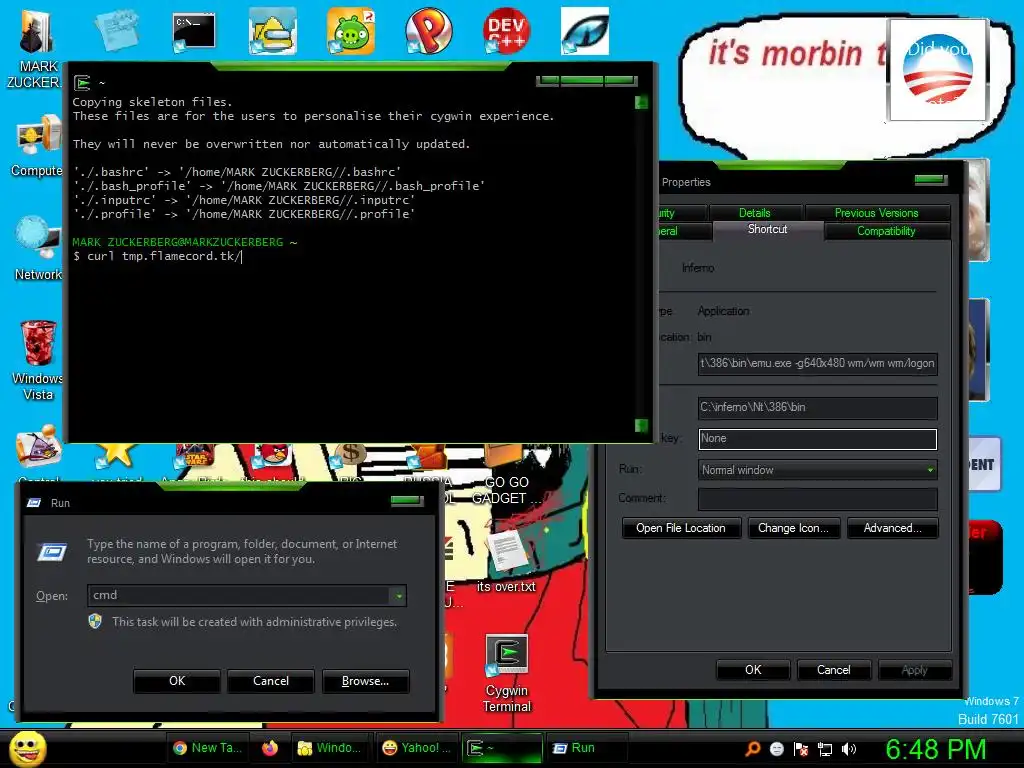Open the Firefox taskbar icon
Image resolution: width=1024 pixels, height=768 pixels.
270,748
